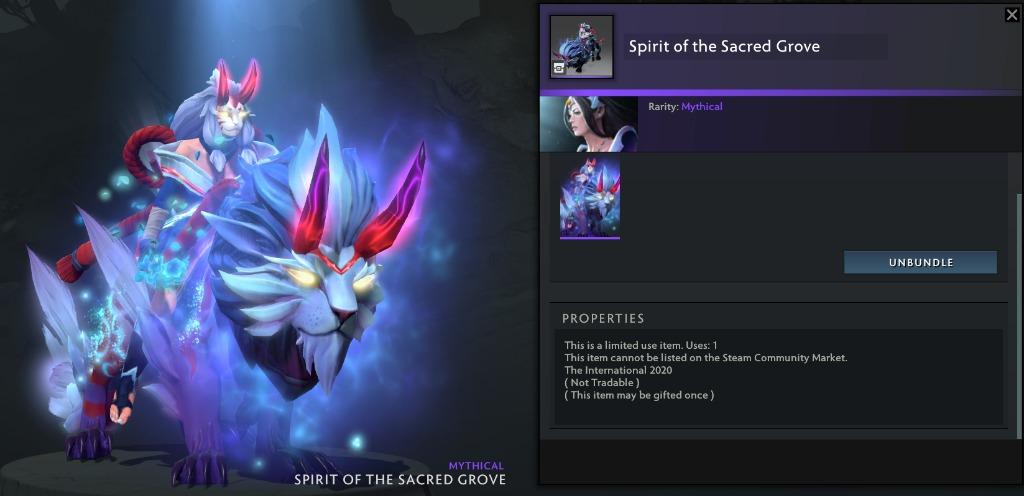Close the item details panel
The height and width of the screenshot is (496, 1024).
click(1012, 14)
